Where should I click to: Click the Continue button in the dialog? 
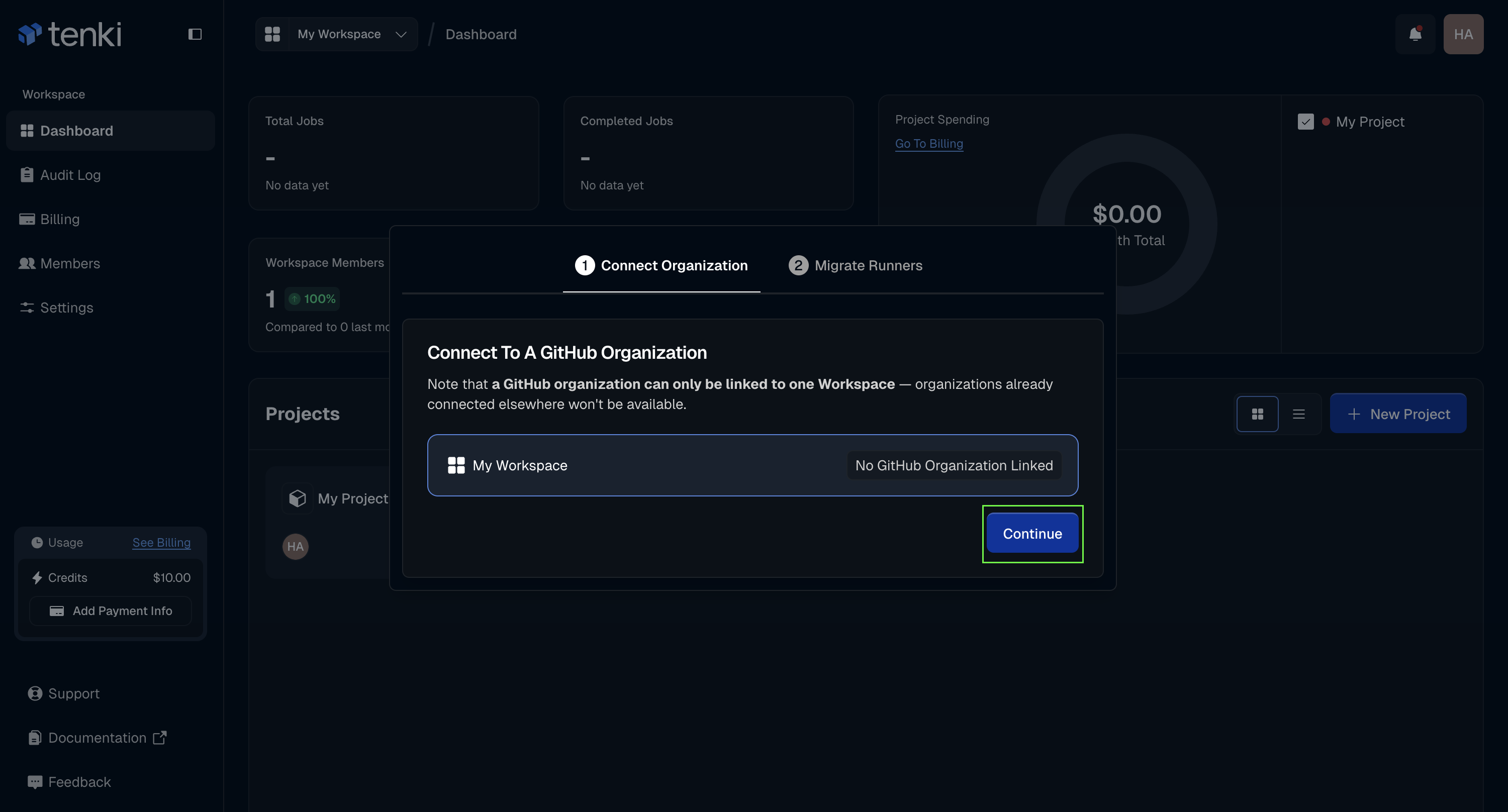pos(1031,534)
